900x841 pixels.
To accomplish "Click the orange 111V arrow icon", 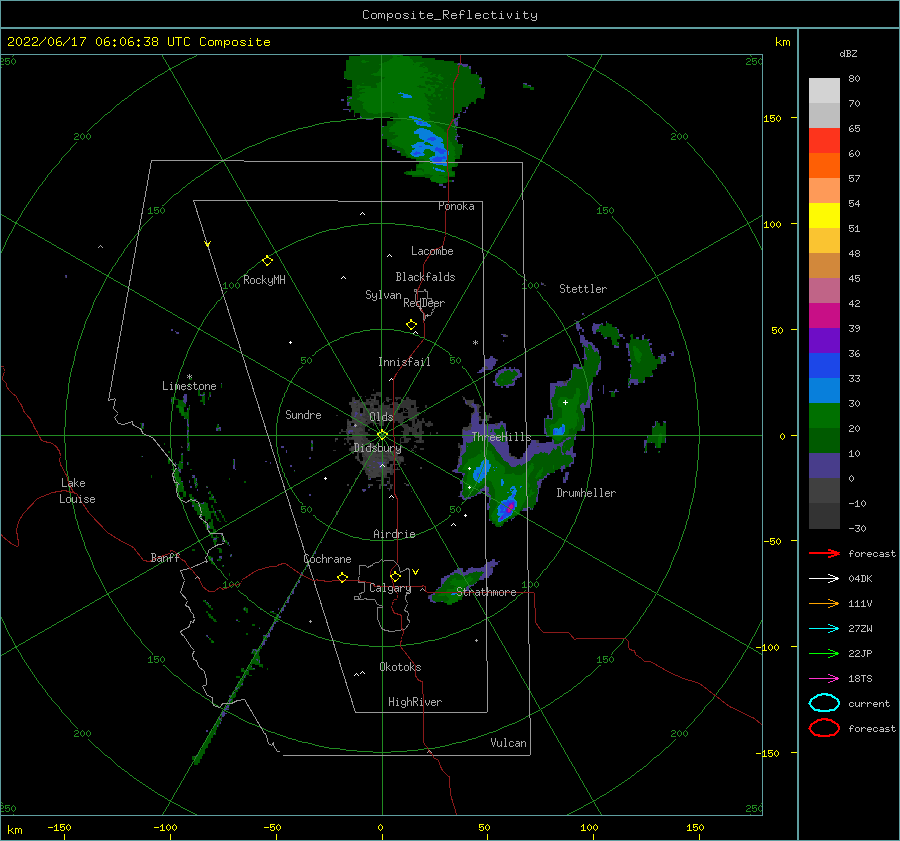I will point(824,603).
